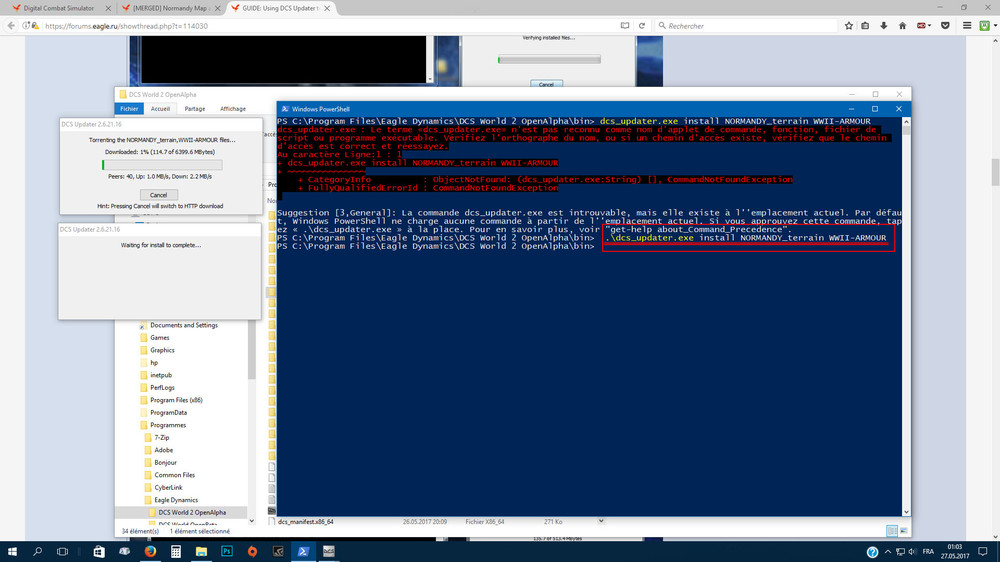This screenshot has width=1000, height=562.
Task: Close the GUIDE: Using DCS Updater tab
Action: tap(327, 8)
